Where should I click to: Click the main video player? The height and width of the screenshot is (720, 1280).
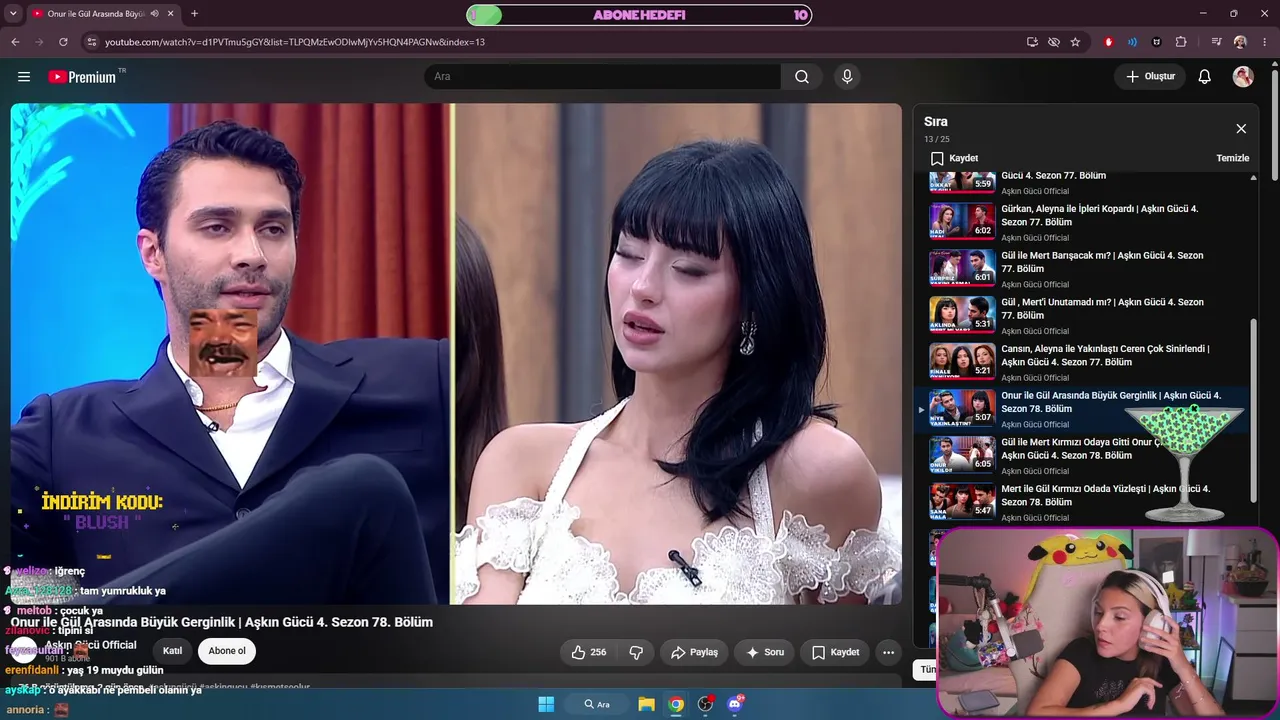[x=456, y=354]
